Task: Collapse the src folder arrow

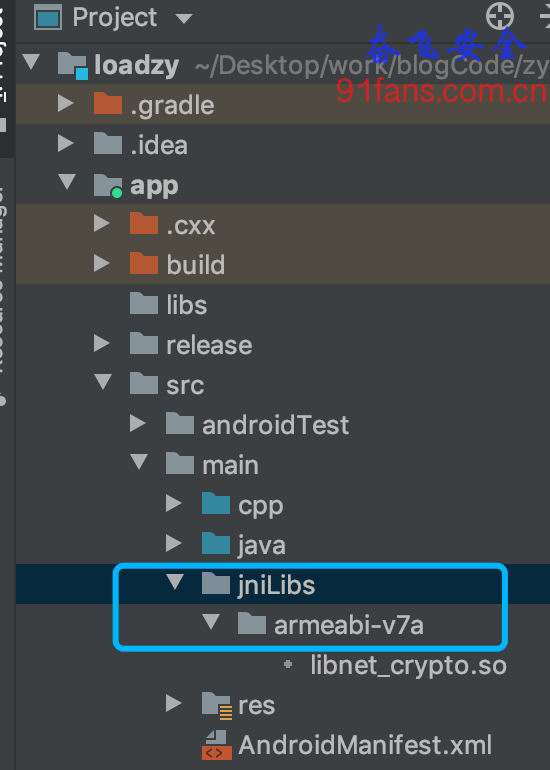Action: pos(103,382)
